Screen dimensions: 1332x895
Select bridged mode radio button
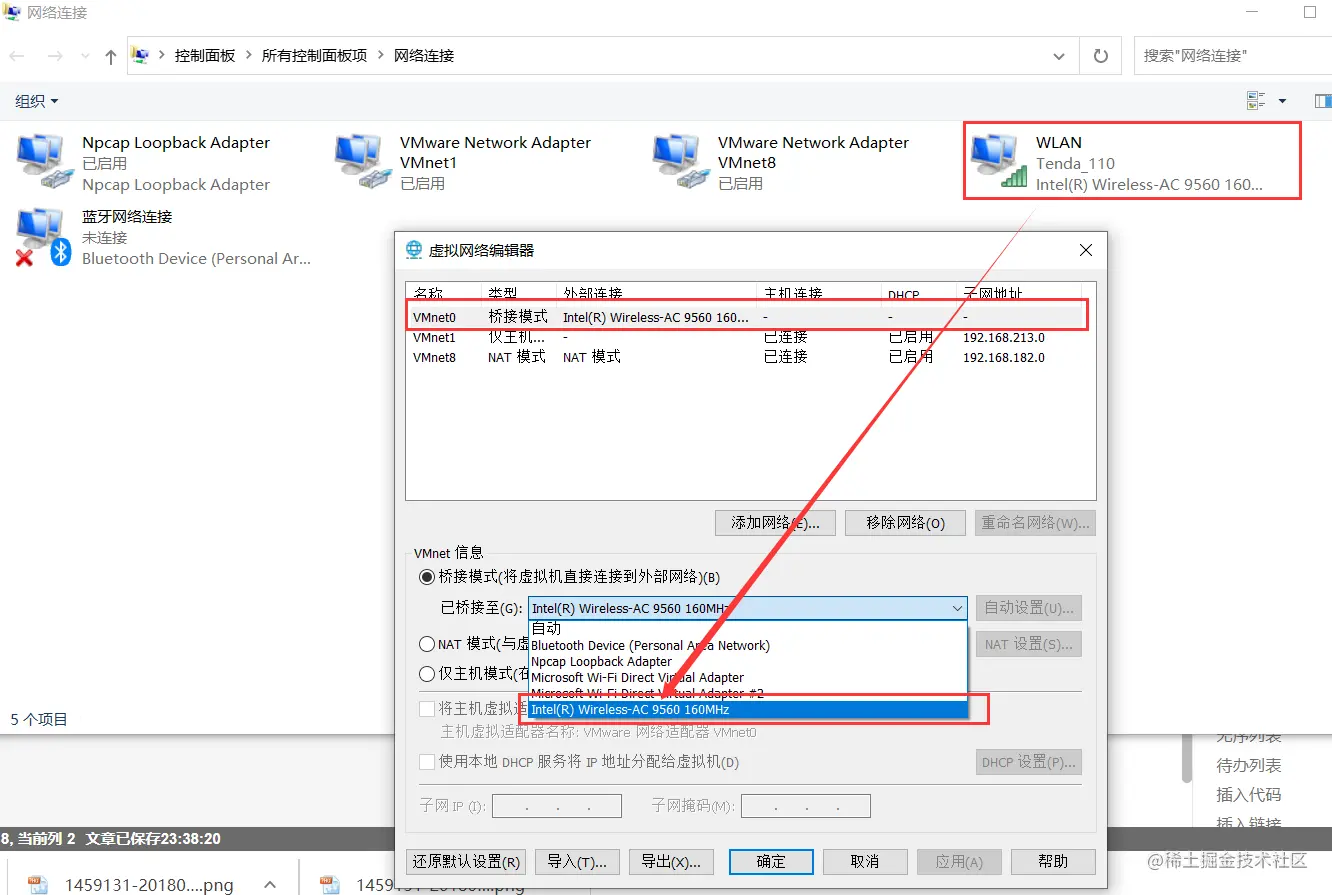coord(427,577)
